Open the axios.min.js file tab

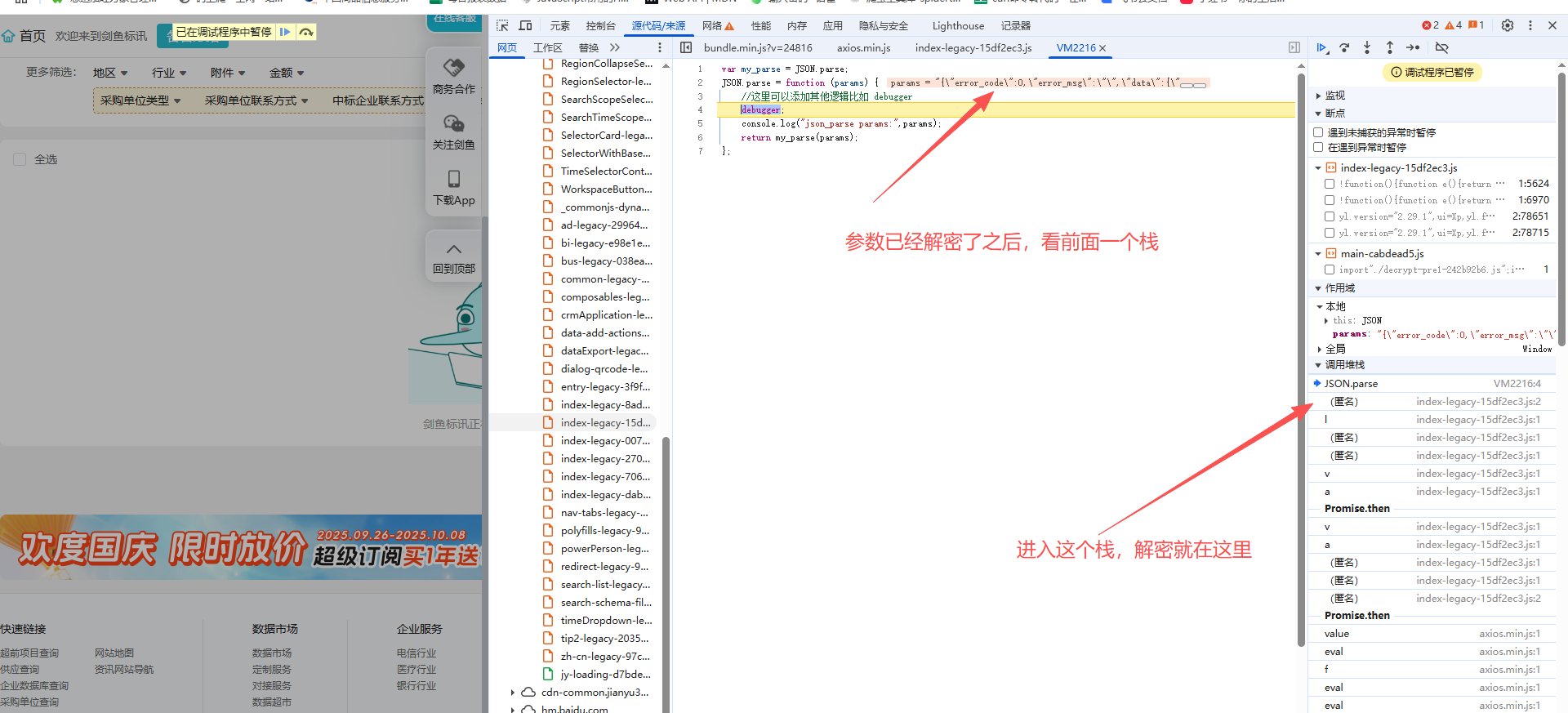(x=863, y=47)
